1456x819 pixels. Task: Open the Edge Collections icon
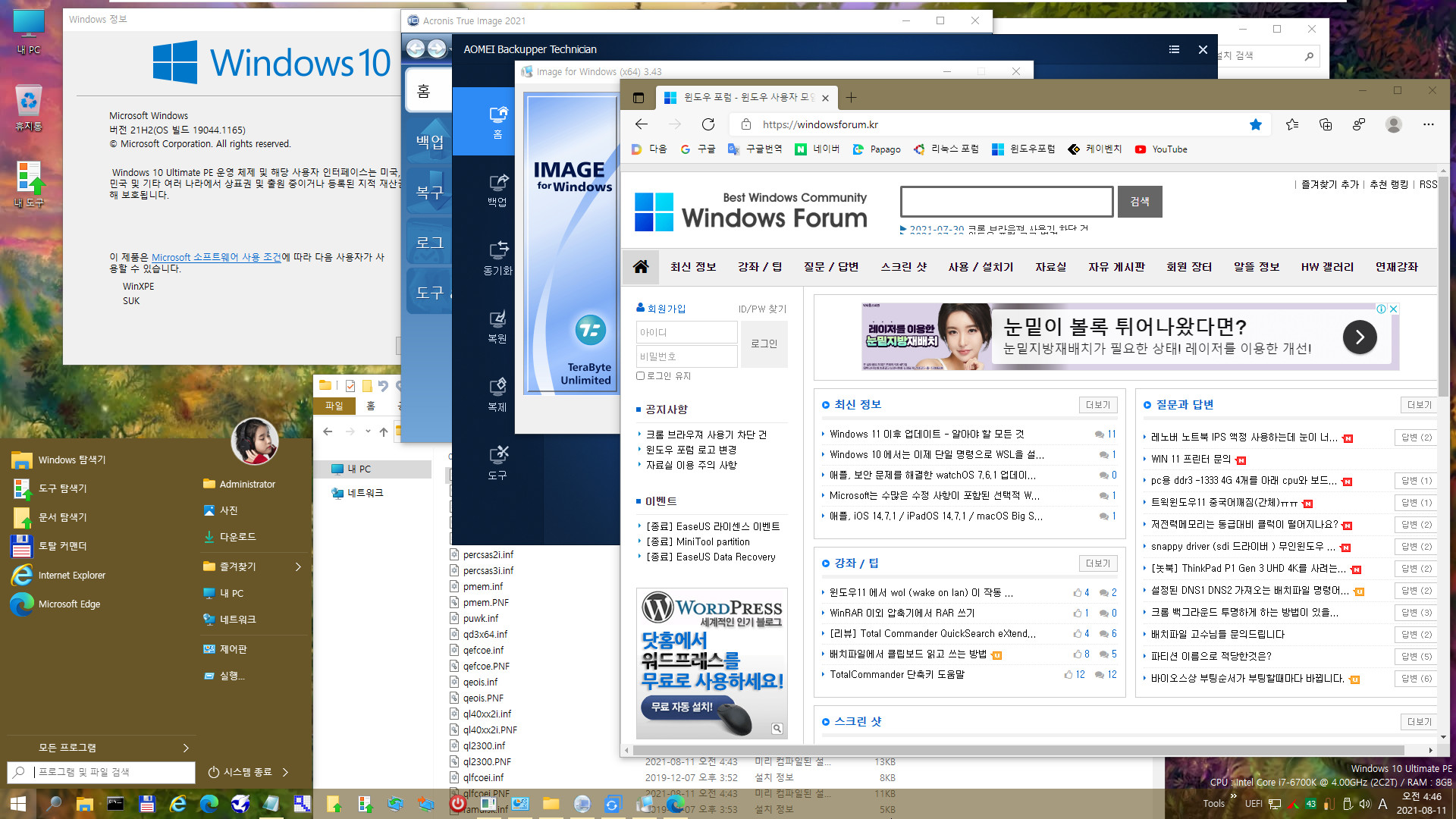(1326, 124)
